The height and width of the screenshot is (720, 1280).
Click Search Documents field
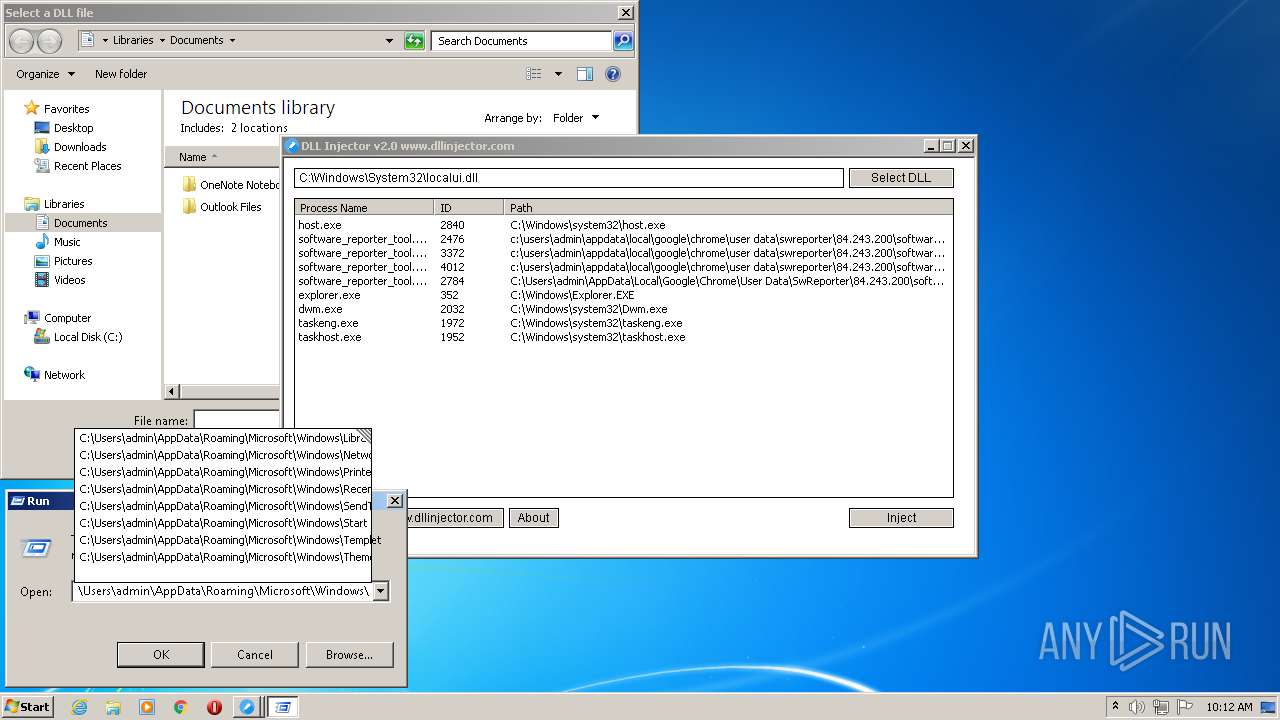522,41
